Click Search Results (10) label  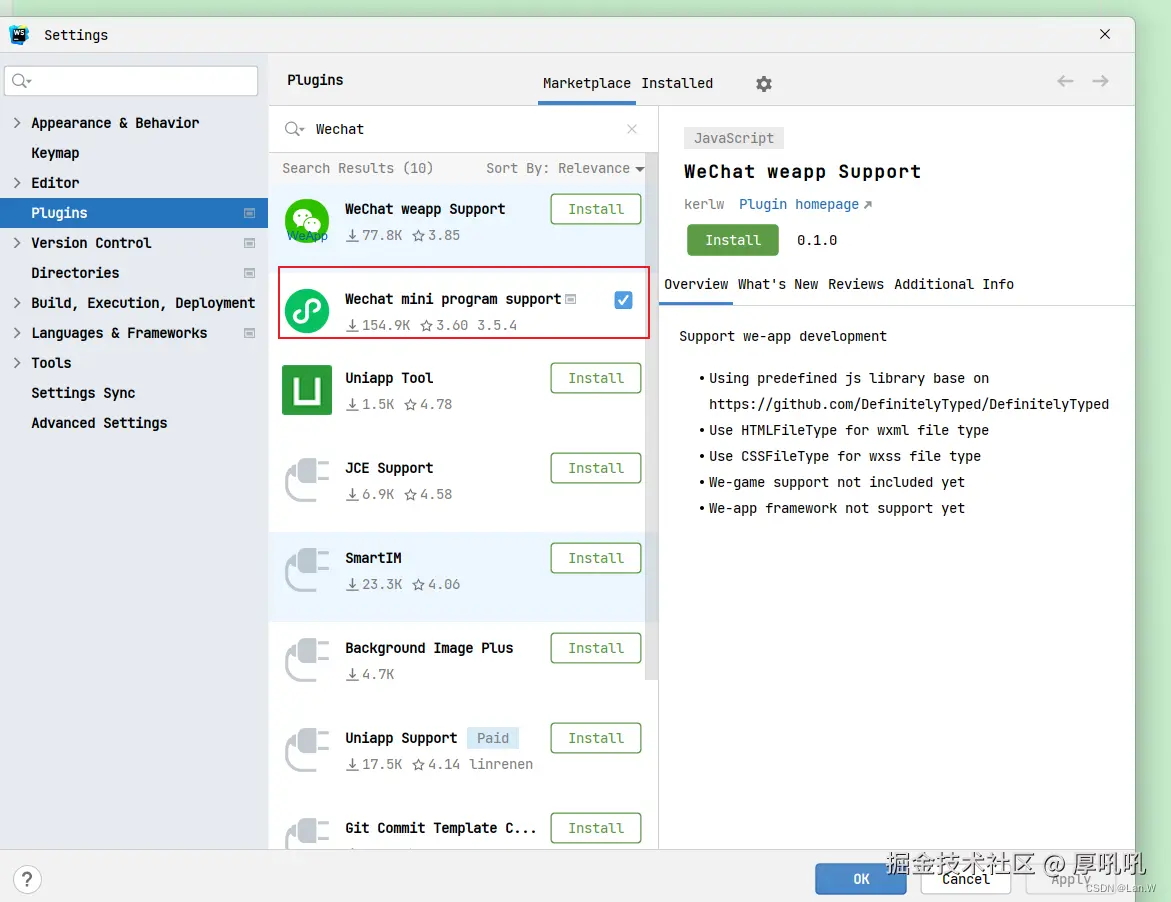(x=357, y=168)
